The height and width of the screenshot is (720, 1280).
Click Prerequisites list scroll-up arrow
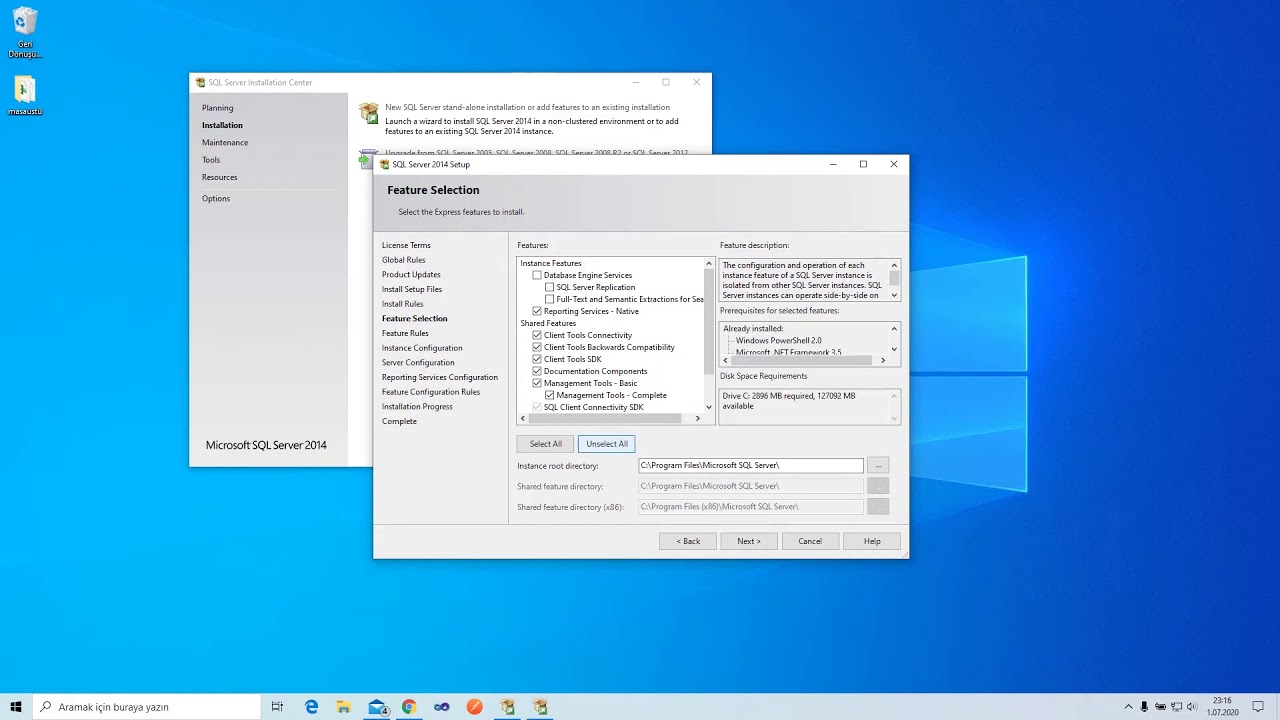pos(894,328)
